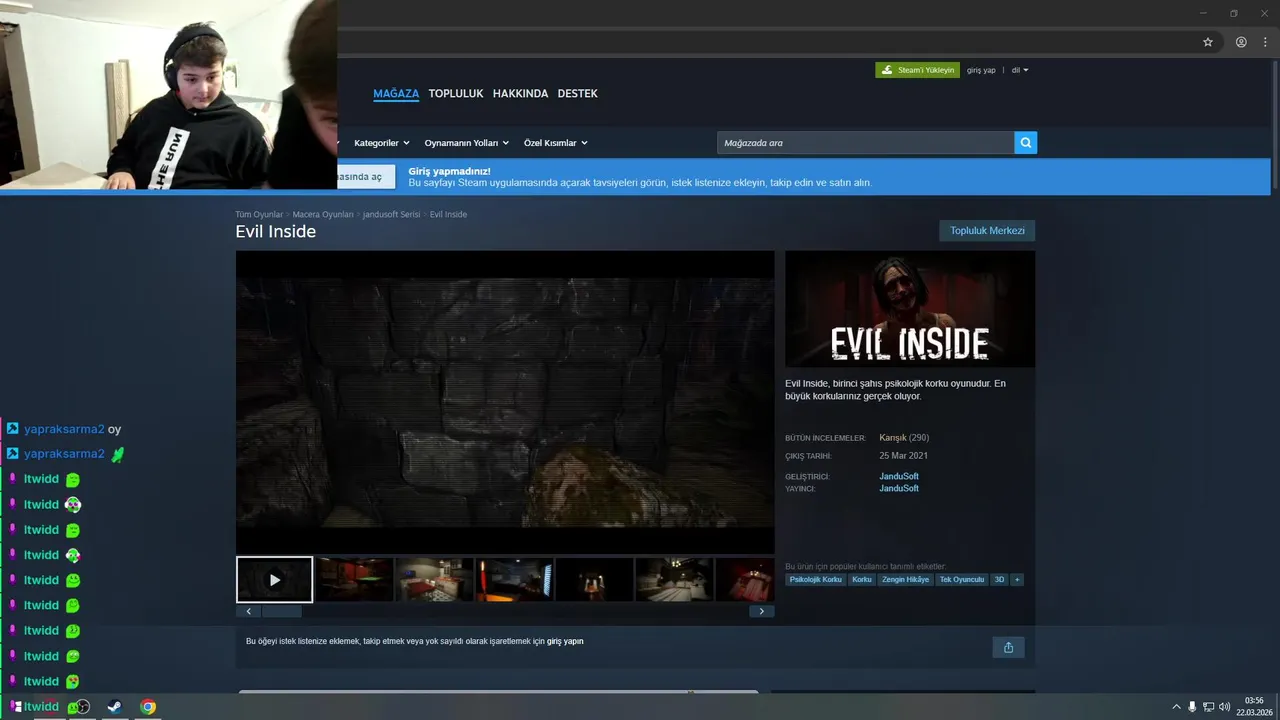Click the yapraksarma2 'oy' chat message
This screenshot has width=1280, height=720.
(72, 429)
